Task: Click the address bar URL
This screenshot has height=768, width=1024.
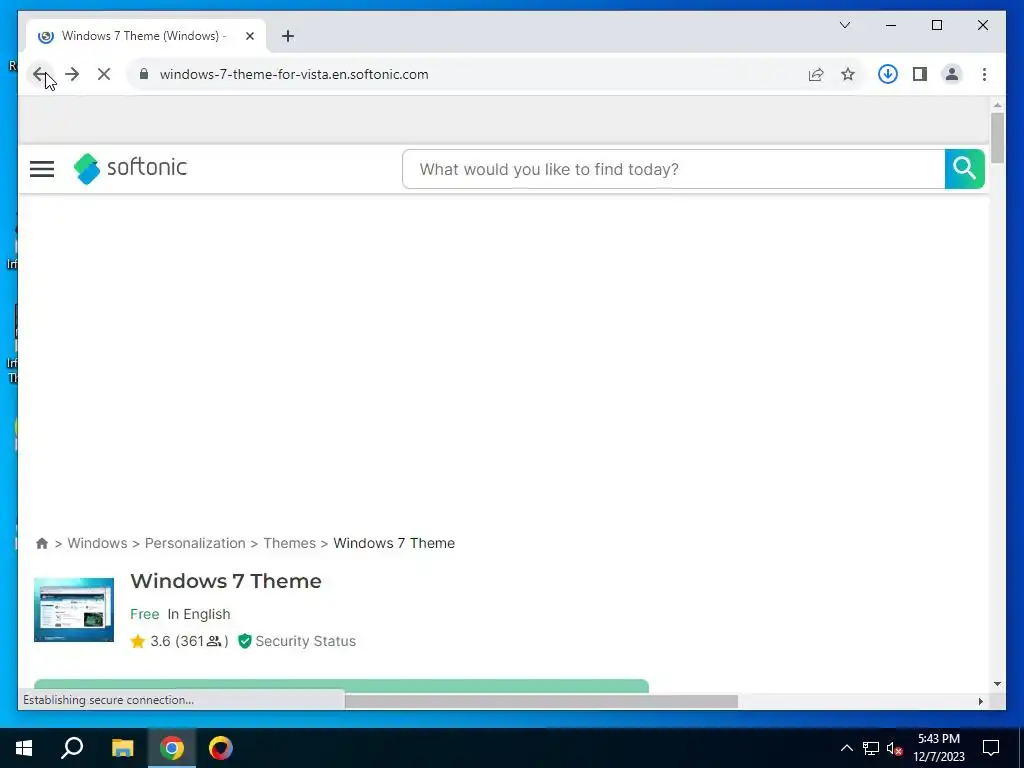Action: [x=294, y=74]
